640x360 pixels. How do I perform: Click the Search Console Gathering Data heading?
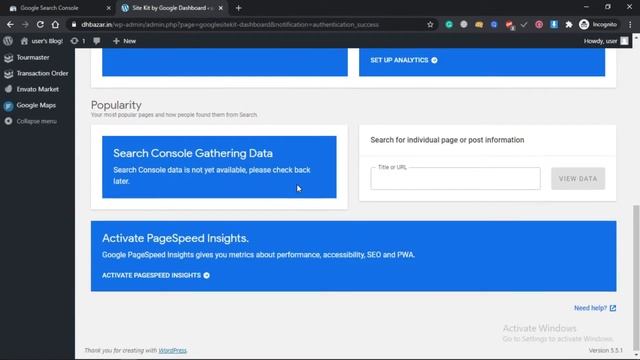click(193, 153)
